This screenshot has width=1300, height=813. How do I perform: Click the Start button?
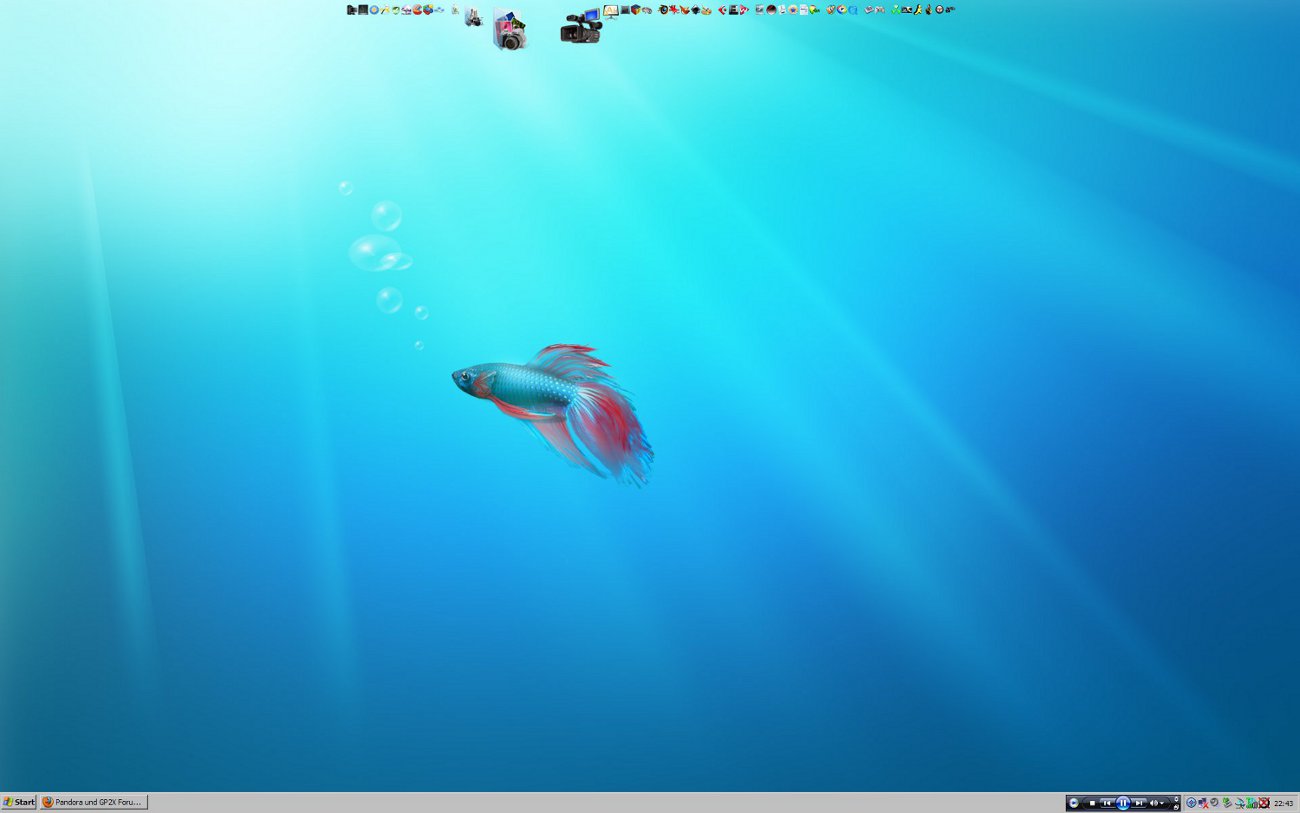(19, 802)
